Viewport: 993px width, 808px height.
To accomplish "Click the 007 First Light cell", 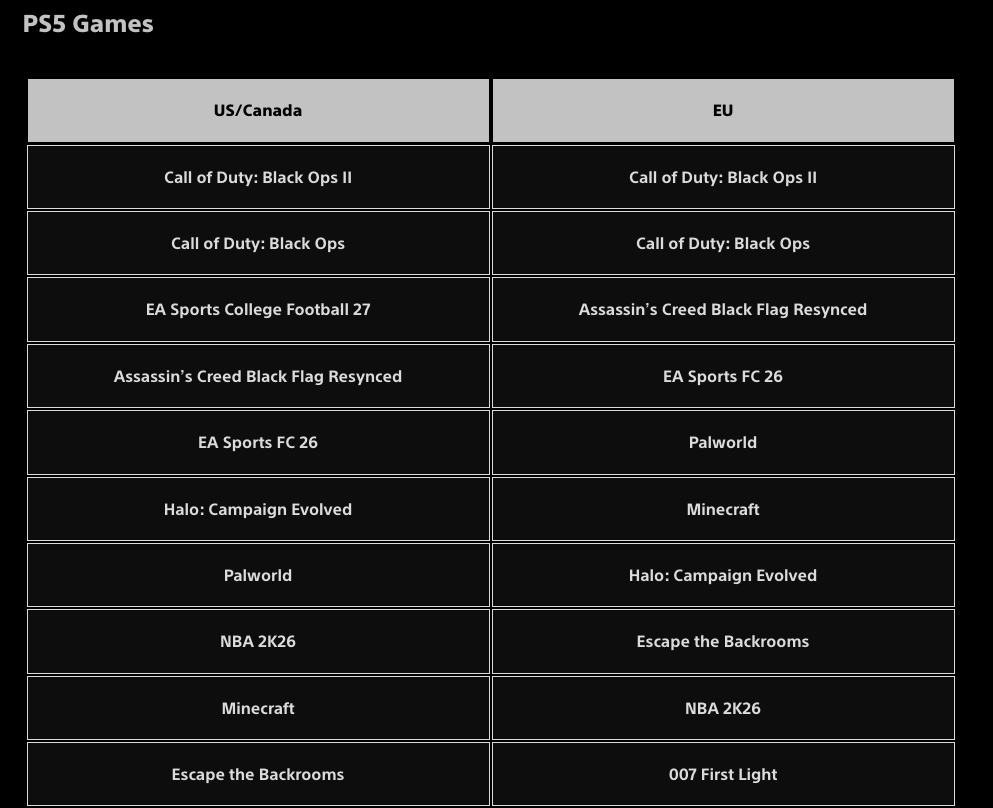I will tap(723, 774).
